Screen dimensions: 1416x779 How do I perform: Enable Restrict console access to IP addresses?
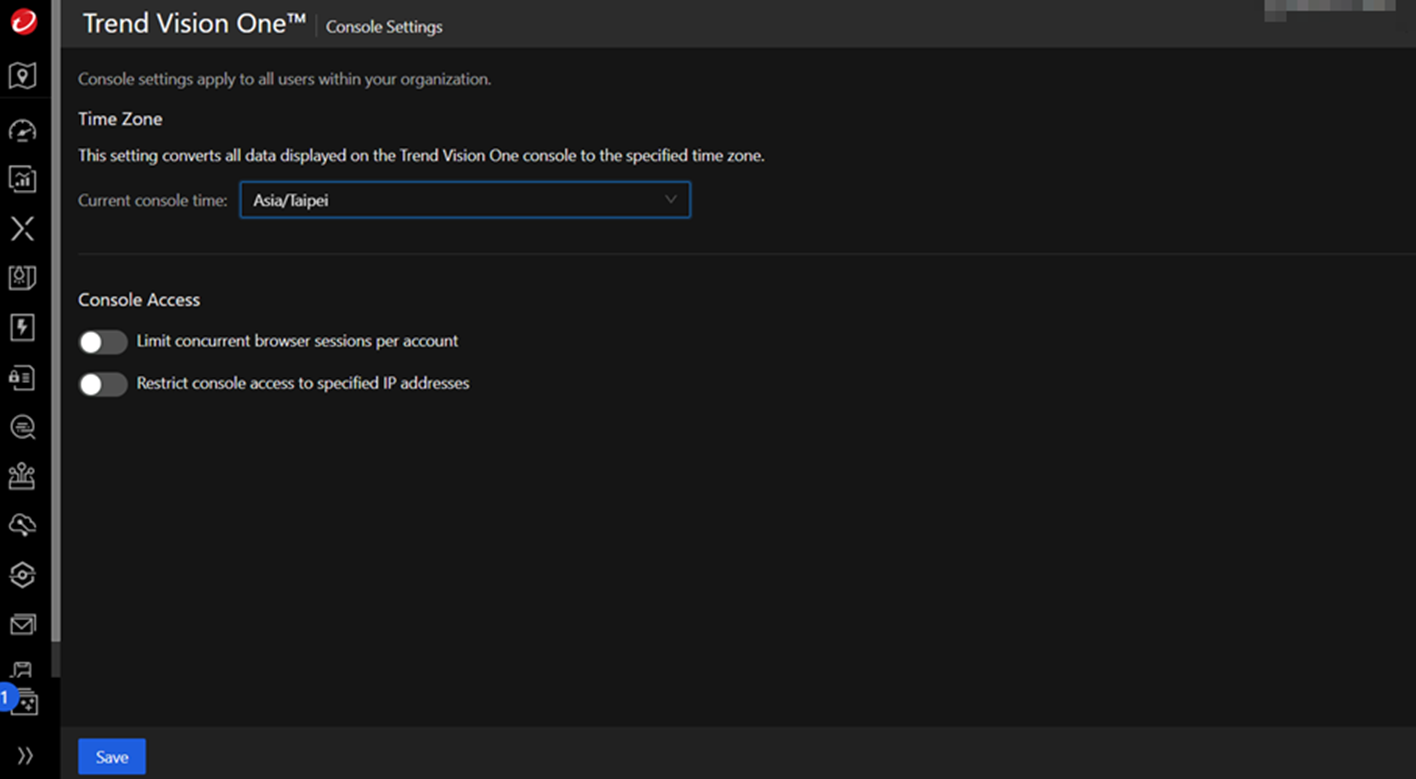pos(103,384)
